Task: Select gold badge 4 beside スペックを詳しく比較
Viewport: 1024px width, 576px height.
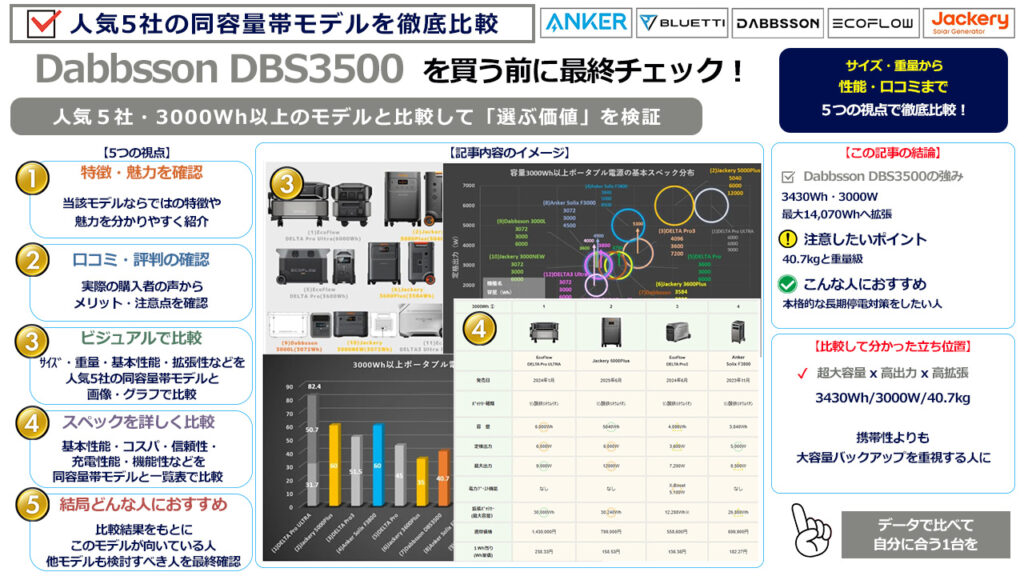Action: click(x=32, y=423)
